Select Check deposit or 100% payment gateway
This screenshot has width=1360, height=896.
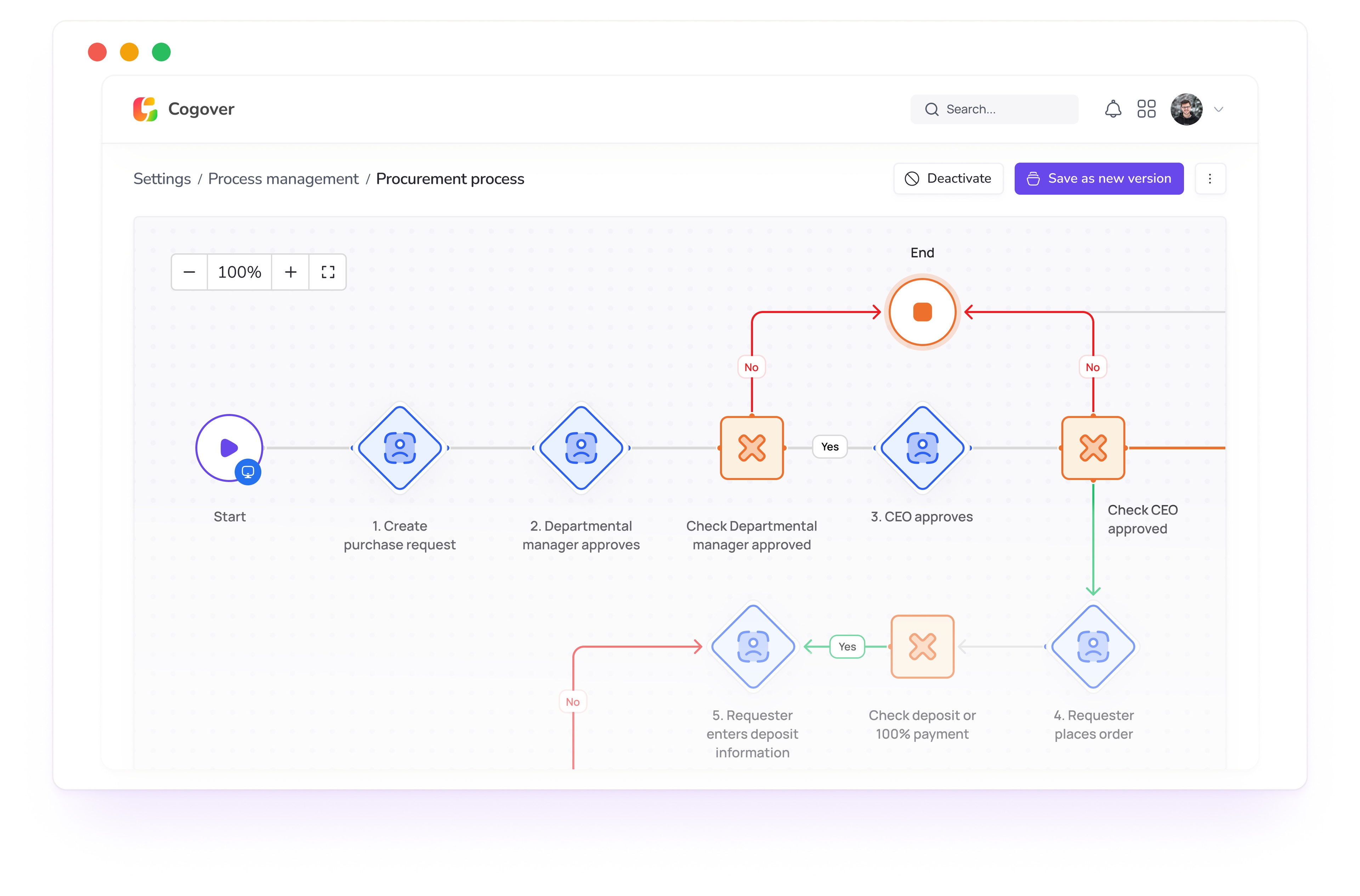922,646
